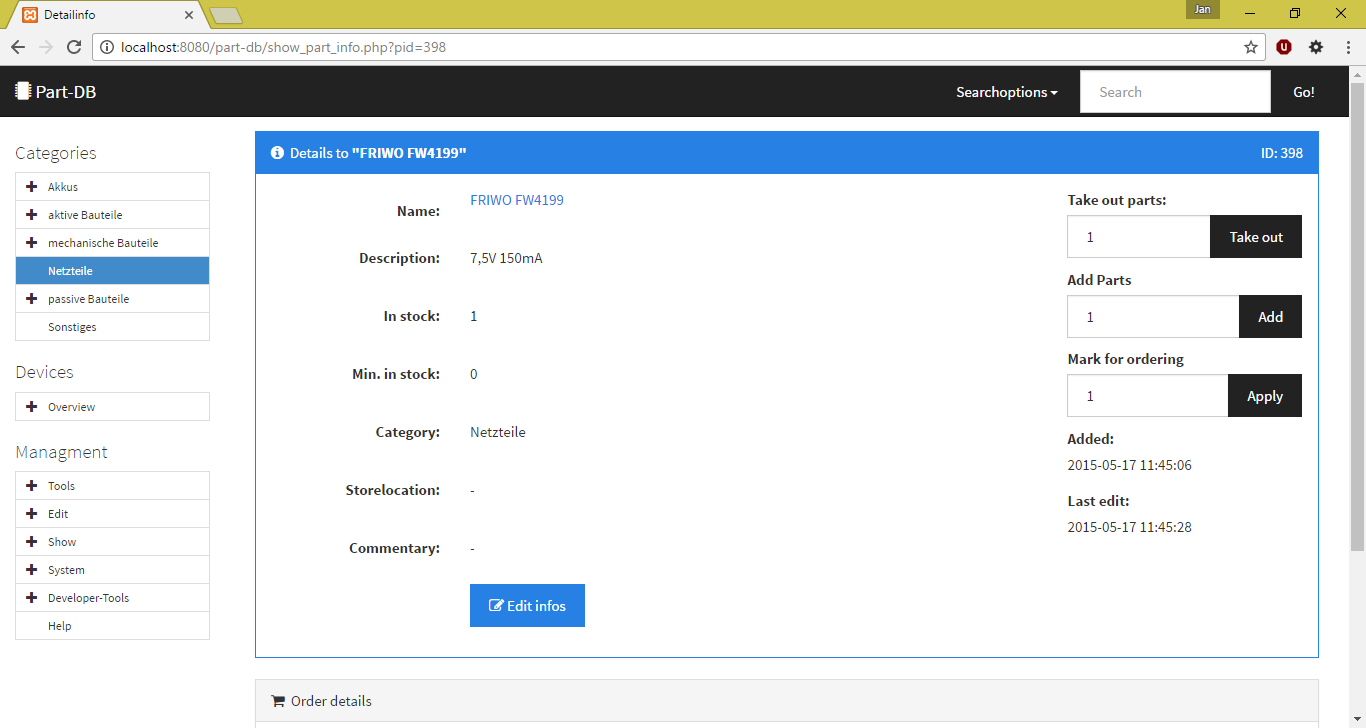Screen dimensions: 1366x728
Task: Click the Apply ordering button
Action: [x=1264, y=396]
